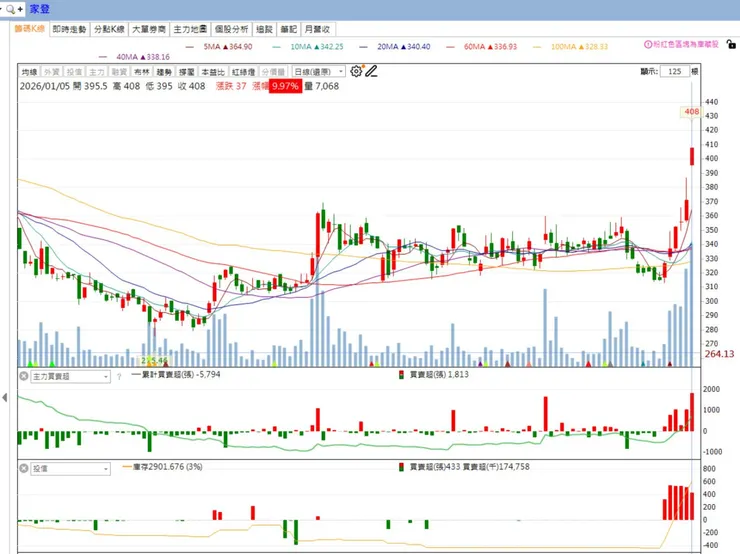Click the pink 粉紅色區塊 notice text
The width and height of the screenshot is (740, 554).
(x=686, y=44)
